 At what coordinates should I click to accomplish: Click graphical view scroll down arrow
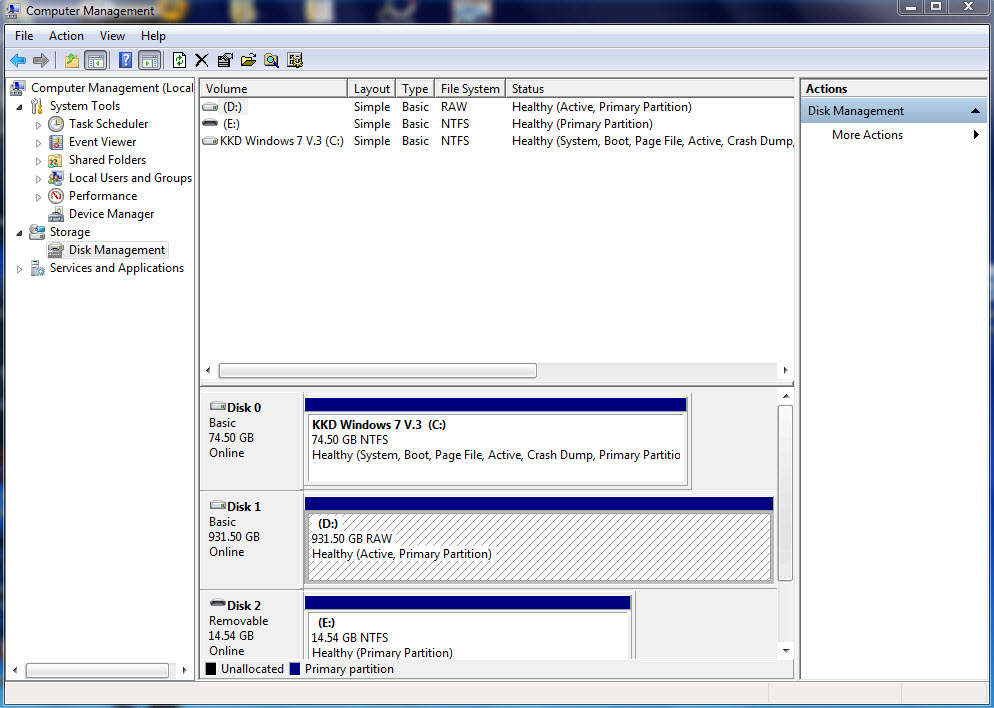point(786,651)
